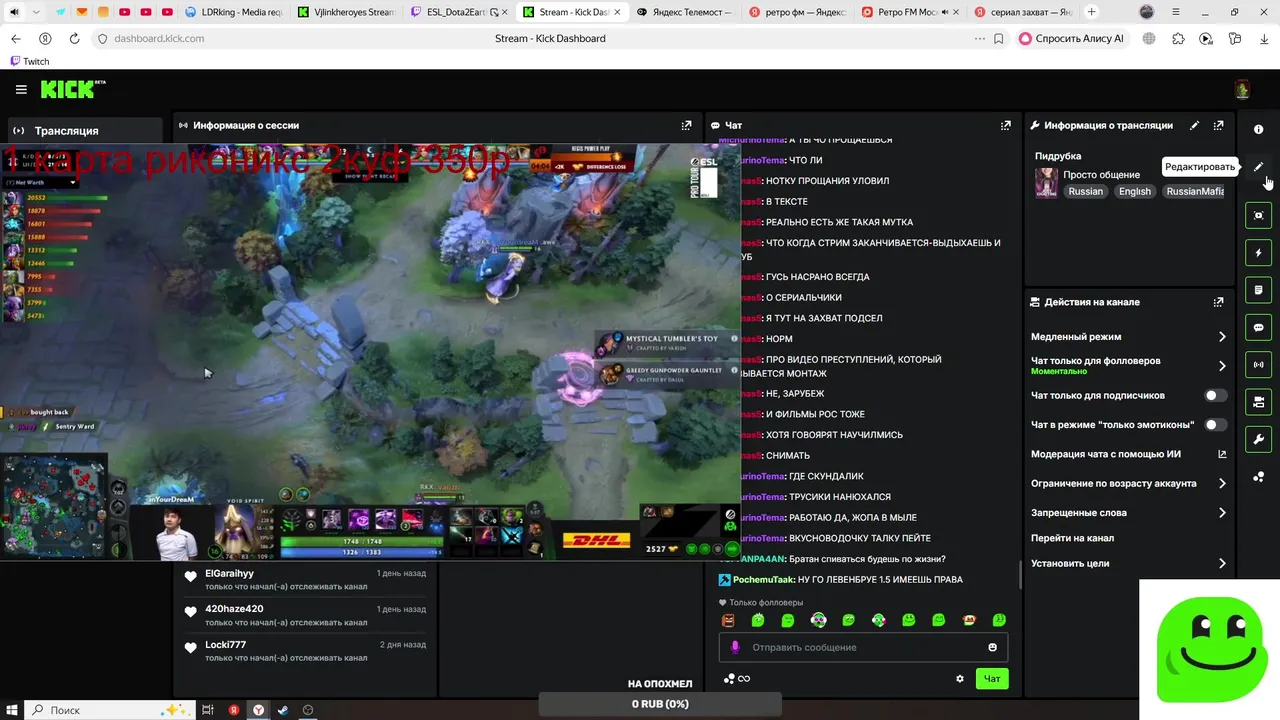Click the KICK logo
The height and width of the screenshot is (720, 1280).
coord(72,89)
